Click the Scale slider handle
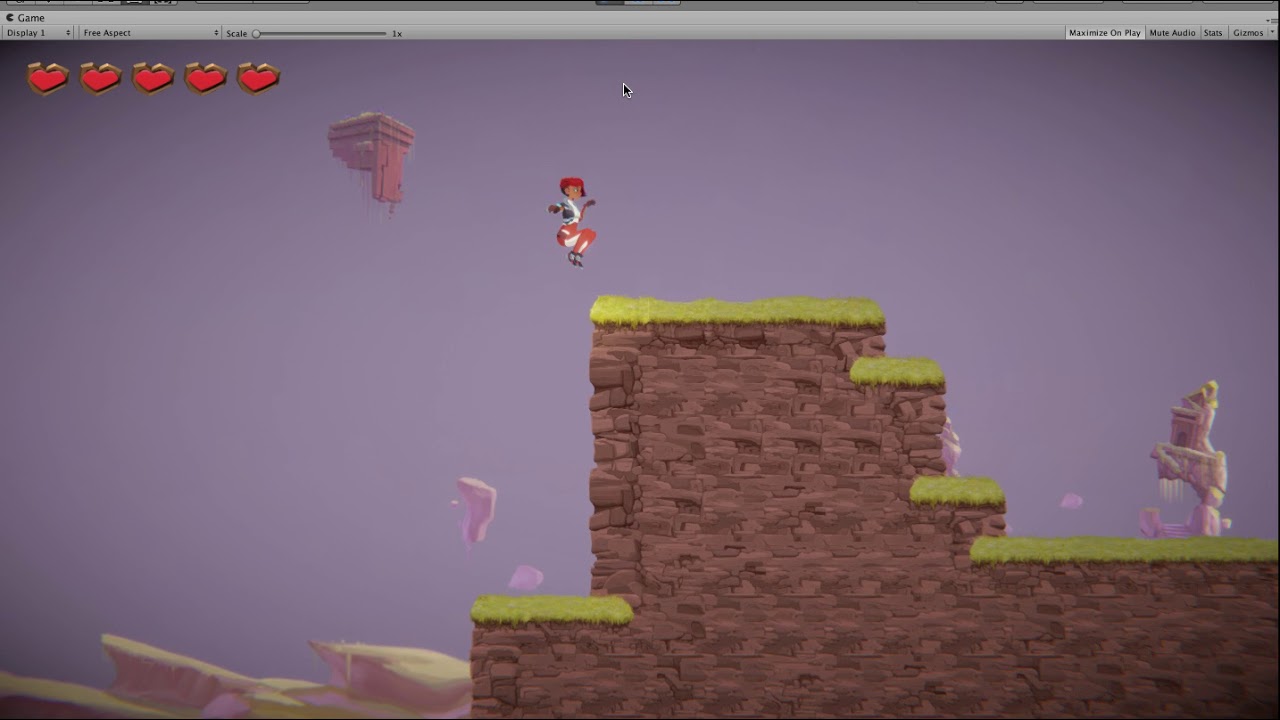 point(256,33)
